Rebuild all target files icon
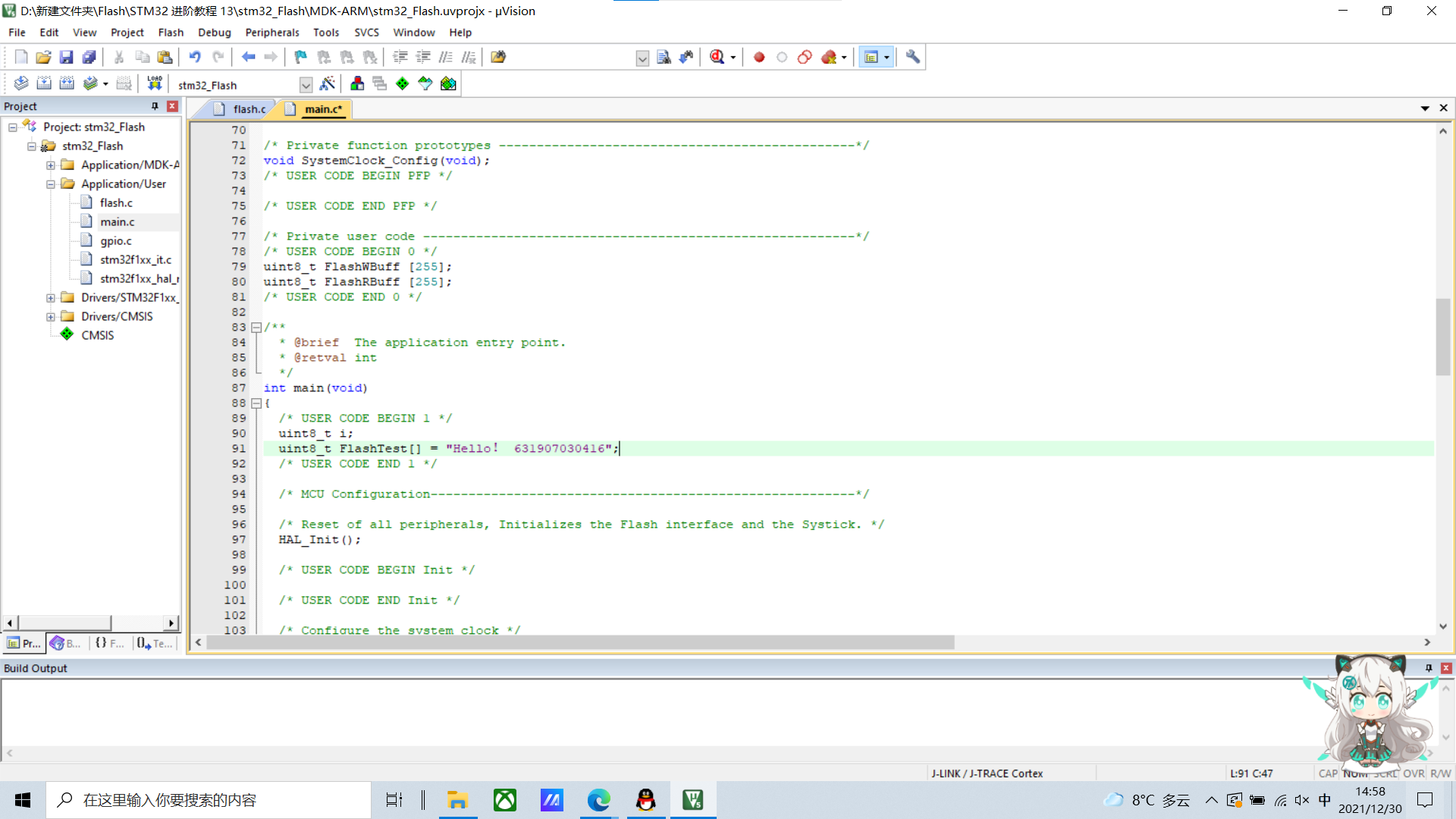The height and width of the screenshot is (819, 1456). pyautogui.click(x=67, y=83)
